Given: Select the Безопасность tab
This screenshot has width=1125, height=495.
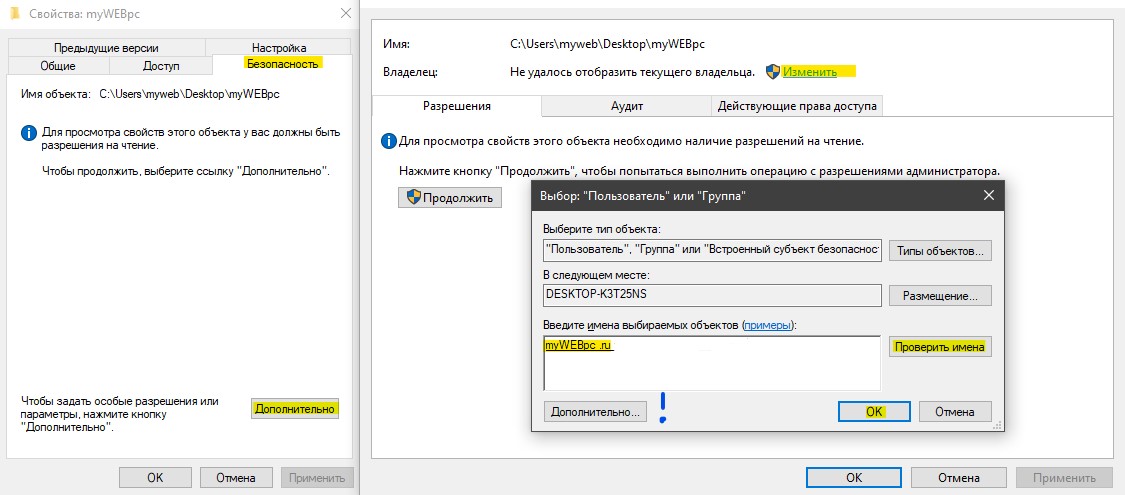Looking at the screenshot, I should click(x=282, y=63).
